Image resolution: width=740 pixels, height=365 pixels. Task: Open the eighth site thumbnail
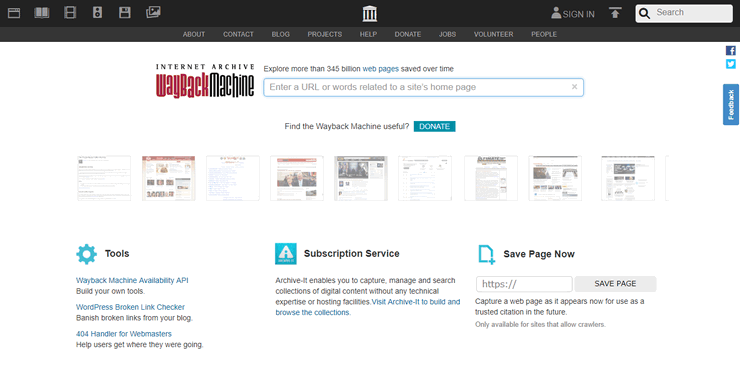tap(555, 178)
